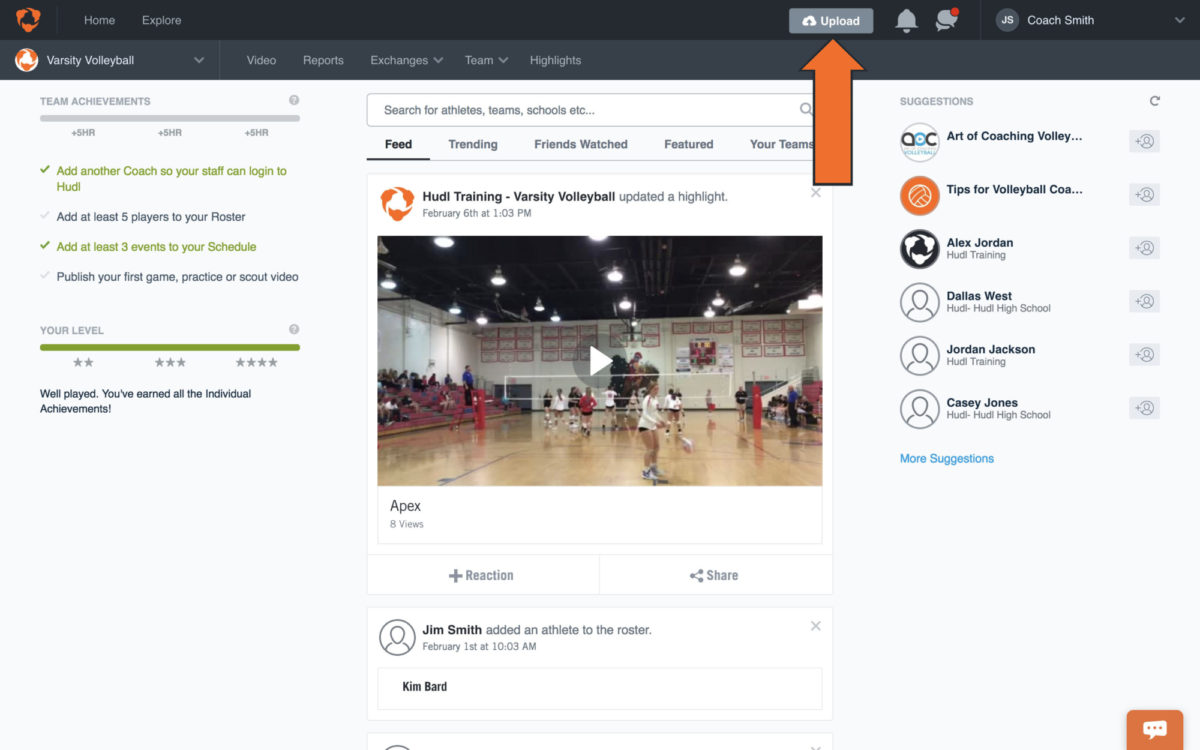Image resolution: width=1200 pixels, height=750 pixels.
Task: Click Casey Jones's profile avatar
Action: 920,409
